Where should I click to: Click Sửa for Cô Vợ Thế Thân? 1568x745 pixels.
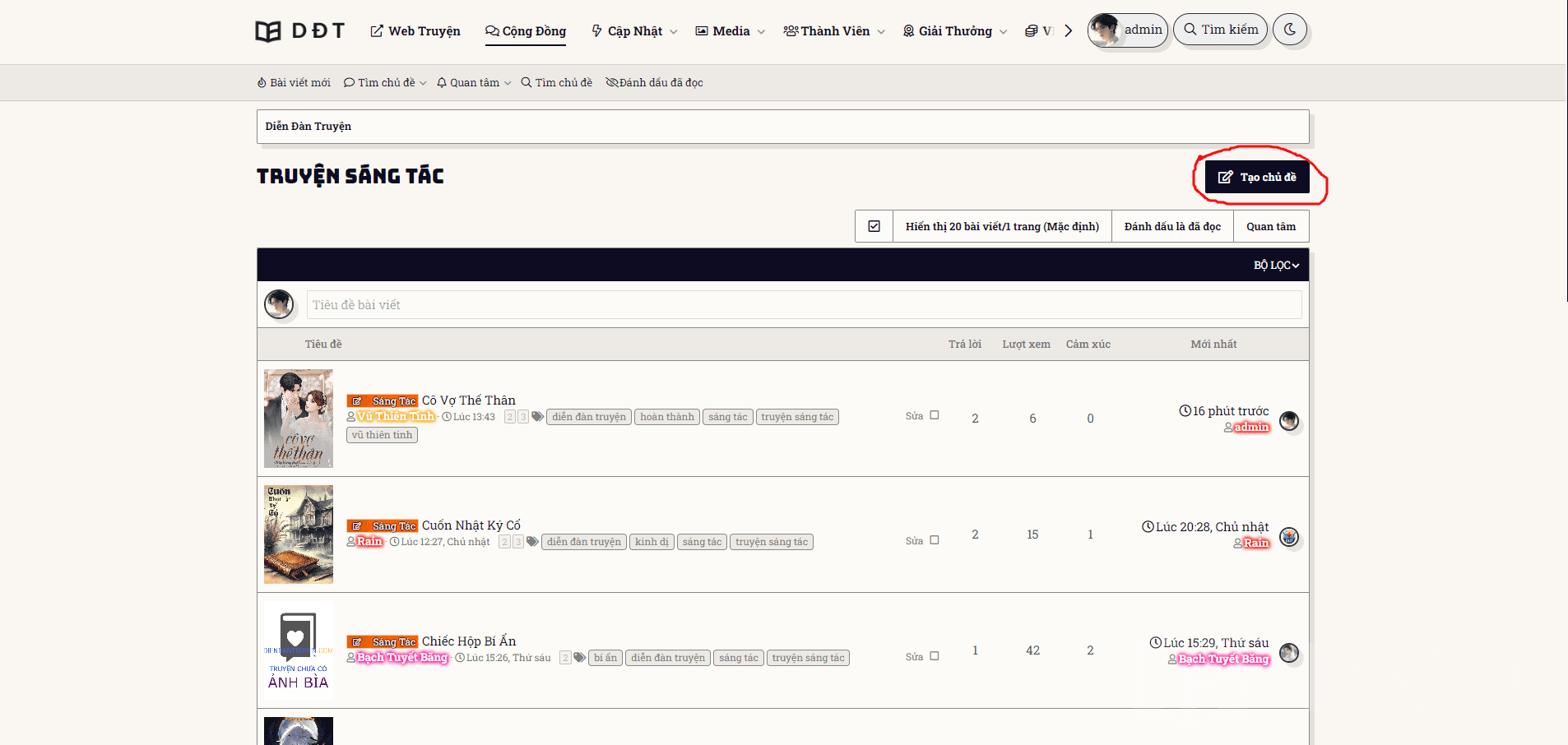914,416
